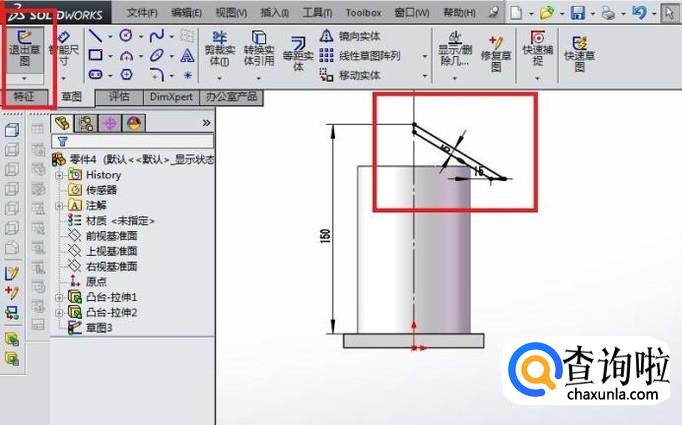Select the 150 dimension text in sketch
The width and height of the screenshot is (682, 425).
(x=325, y=235)
